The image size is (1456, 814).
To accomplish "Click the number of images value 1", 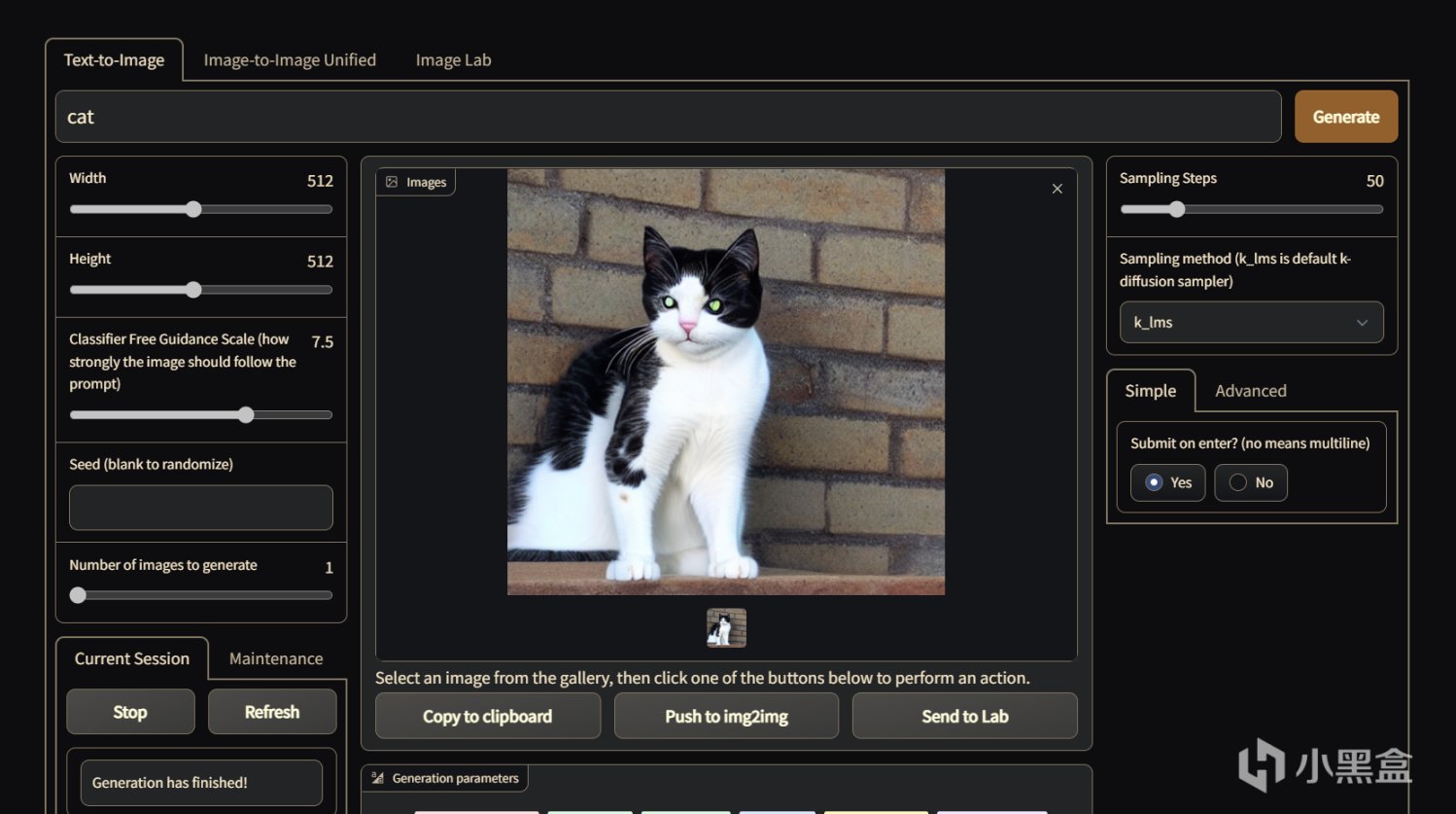I will point(329,568).
